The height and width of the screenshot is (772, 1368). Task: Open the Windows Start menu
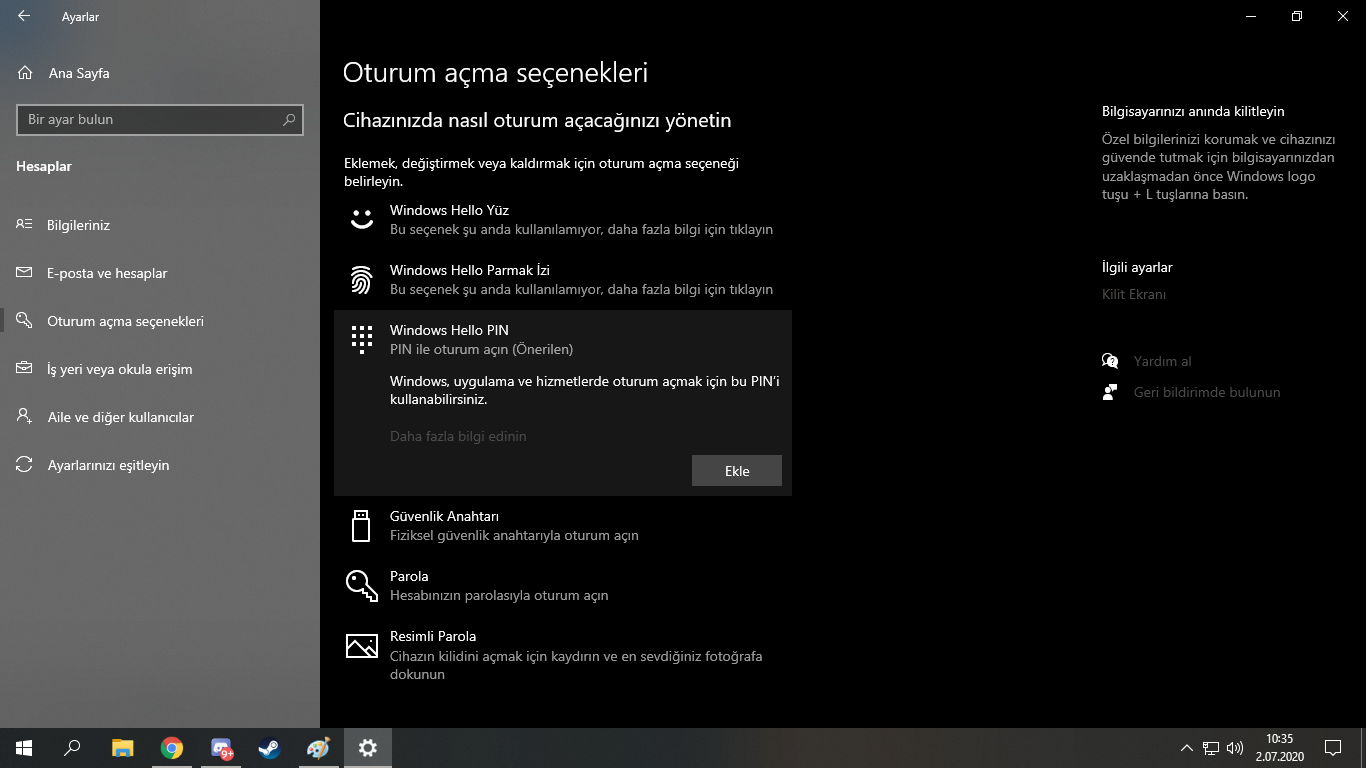(x=24, y=748)
